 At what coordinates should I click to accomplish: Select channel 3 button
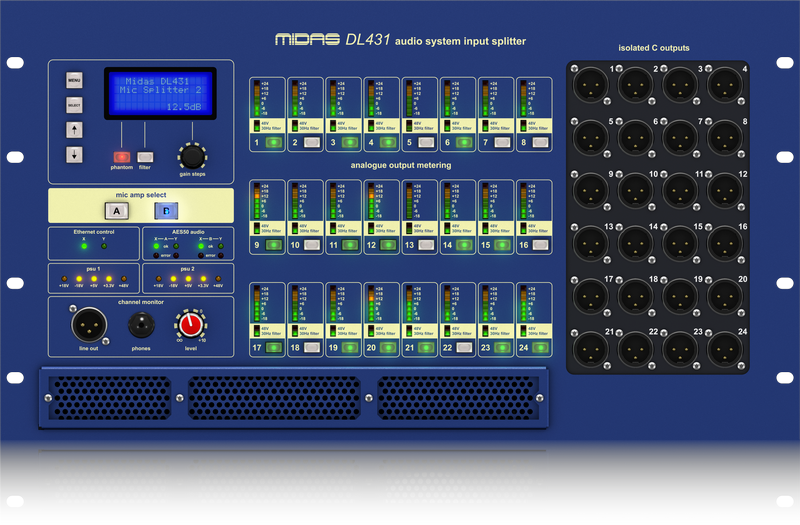tap(350, 142)
